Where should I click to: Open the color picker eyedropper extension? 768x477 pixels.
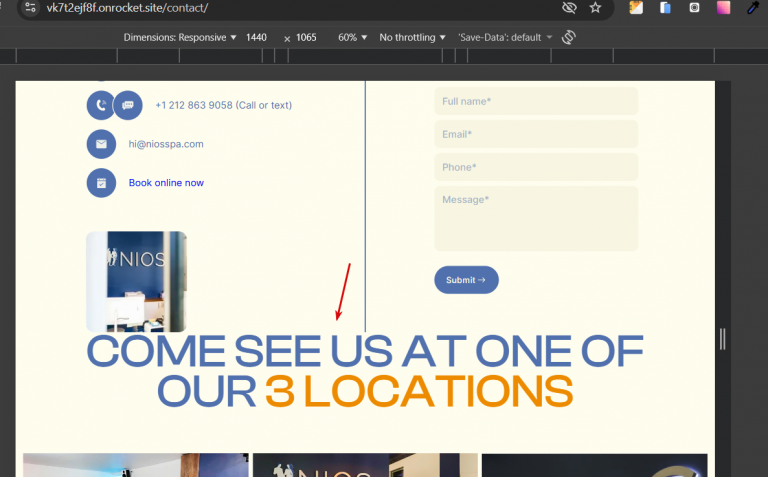point(753,7)
